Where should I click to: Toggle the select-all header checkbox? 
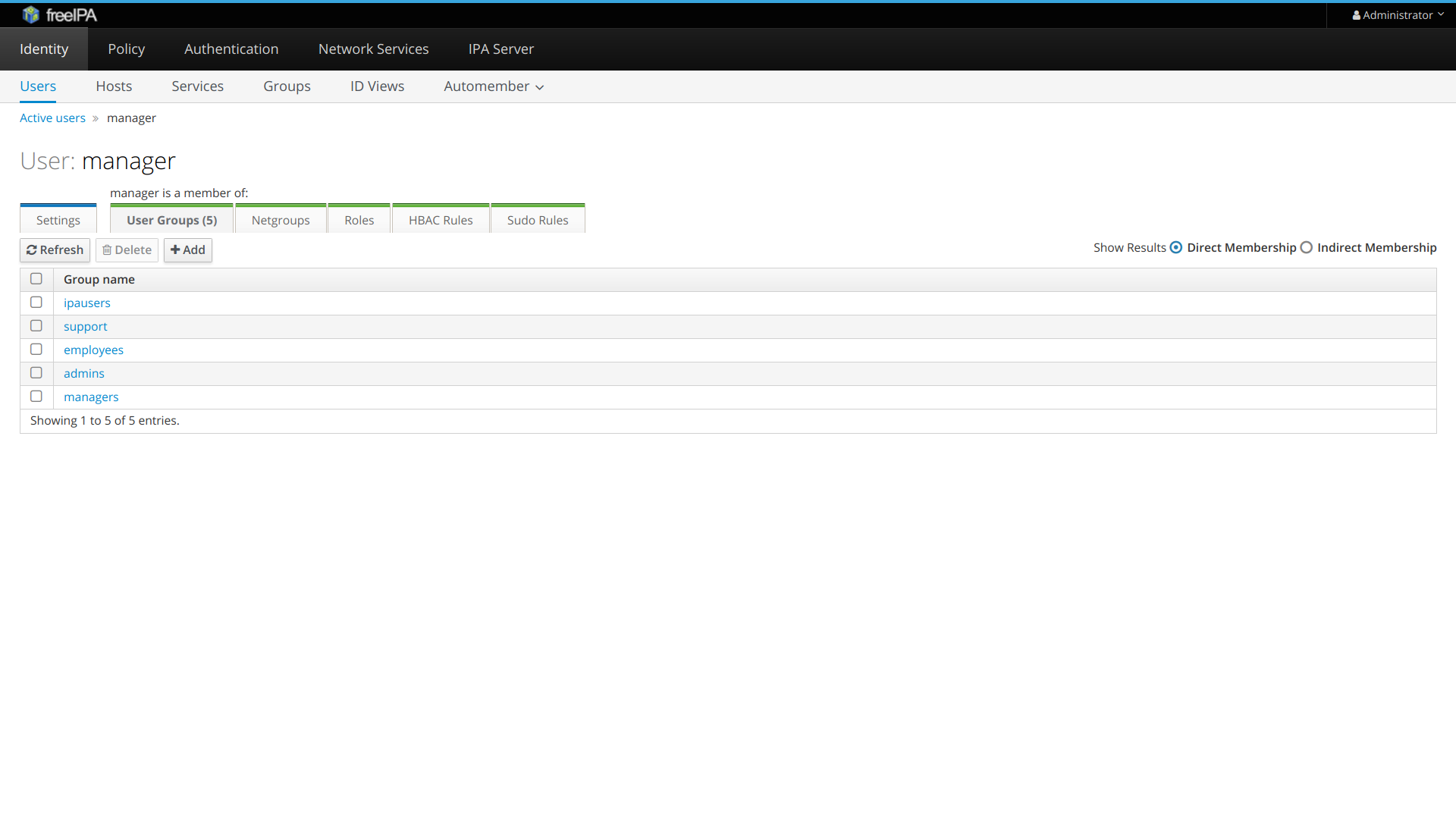coord(36,279)
